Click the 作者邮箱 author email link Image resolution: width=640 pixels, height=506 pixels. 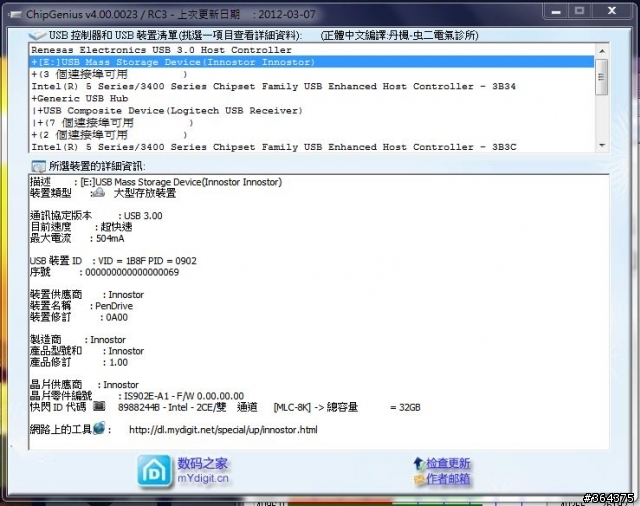[448, 479]
